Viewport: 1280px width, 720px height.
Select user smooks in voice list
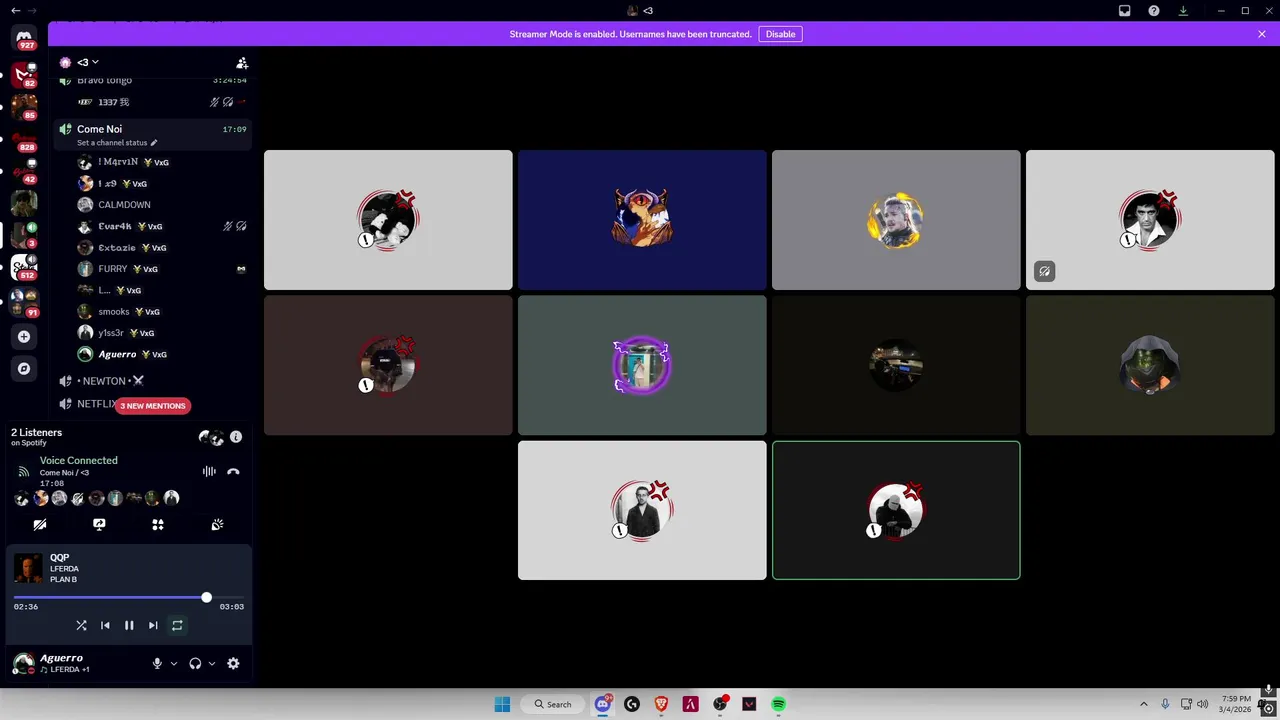[152, 312]
